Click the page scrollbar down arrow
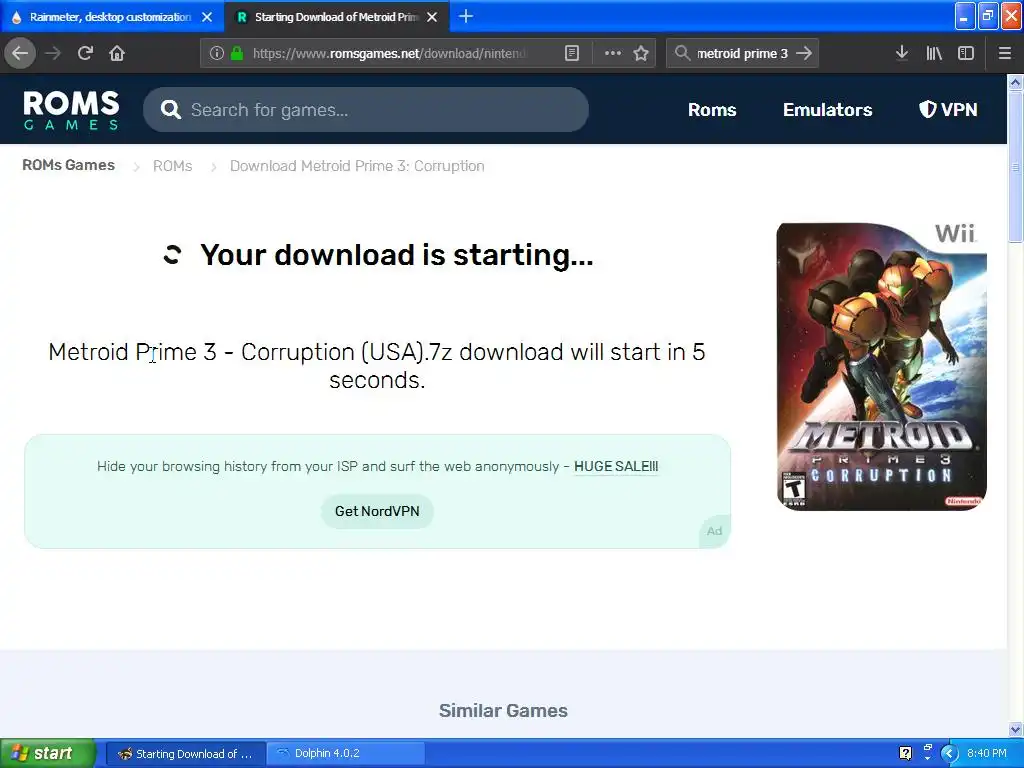 (1015, 729)
